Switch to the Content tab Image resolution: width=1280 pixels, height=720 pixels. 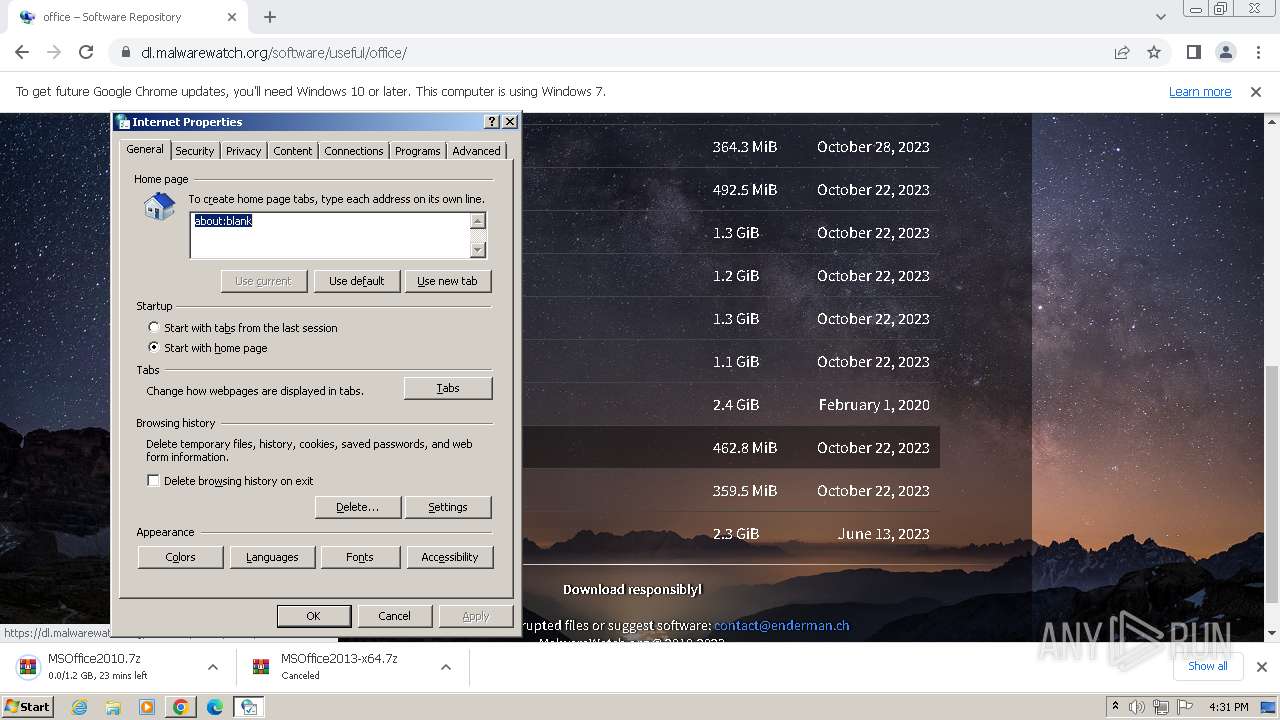[293, 151]
